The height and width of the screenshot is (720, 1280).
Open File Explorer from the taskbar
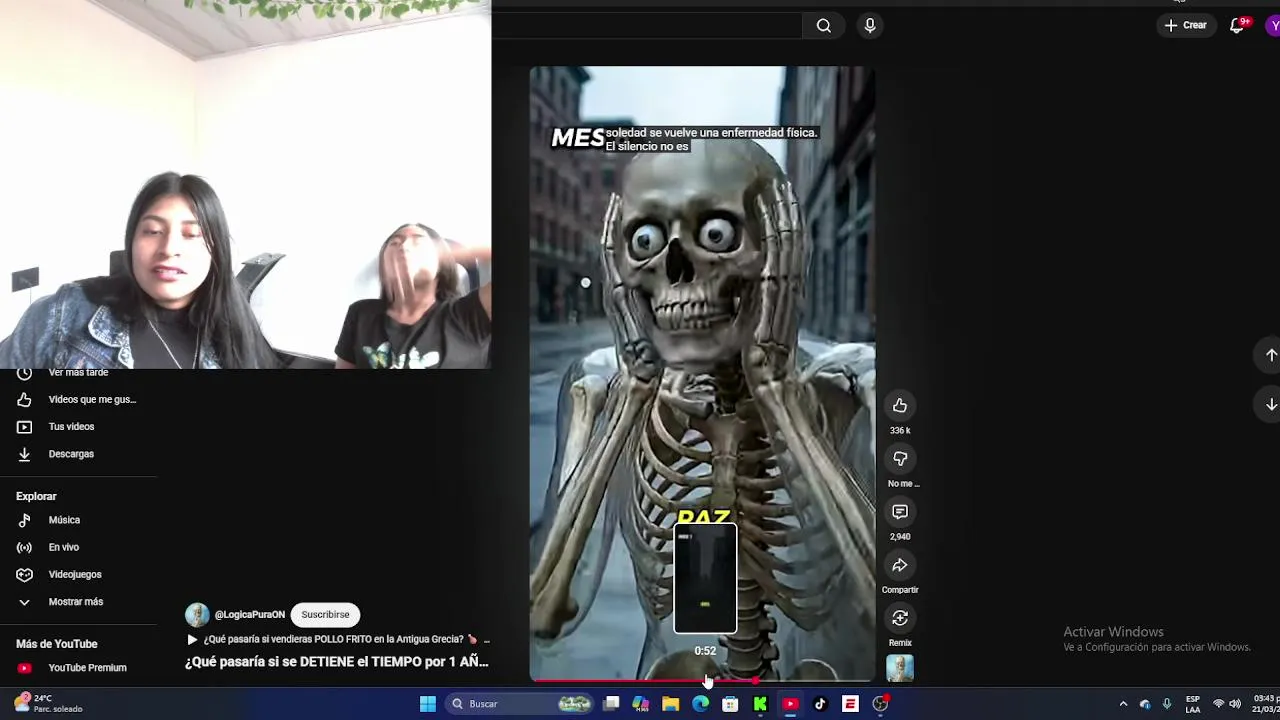point(671,704)
